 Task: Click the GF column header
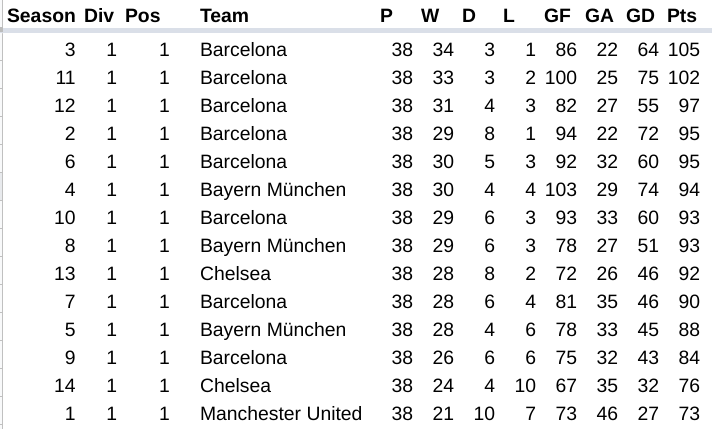tap(558, 16)
